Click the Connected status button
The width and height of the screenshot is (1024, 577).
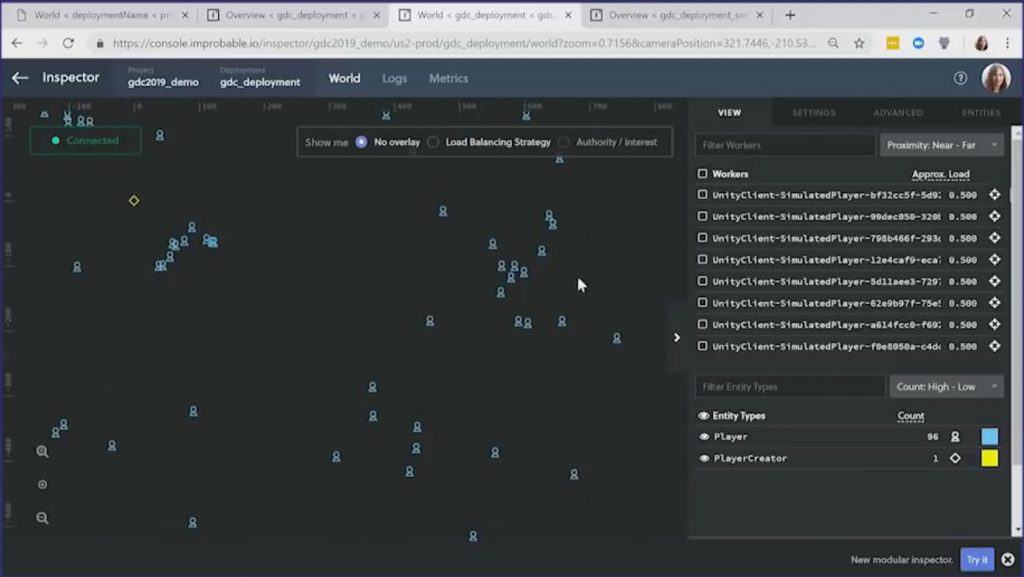(86, 140)
